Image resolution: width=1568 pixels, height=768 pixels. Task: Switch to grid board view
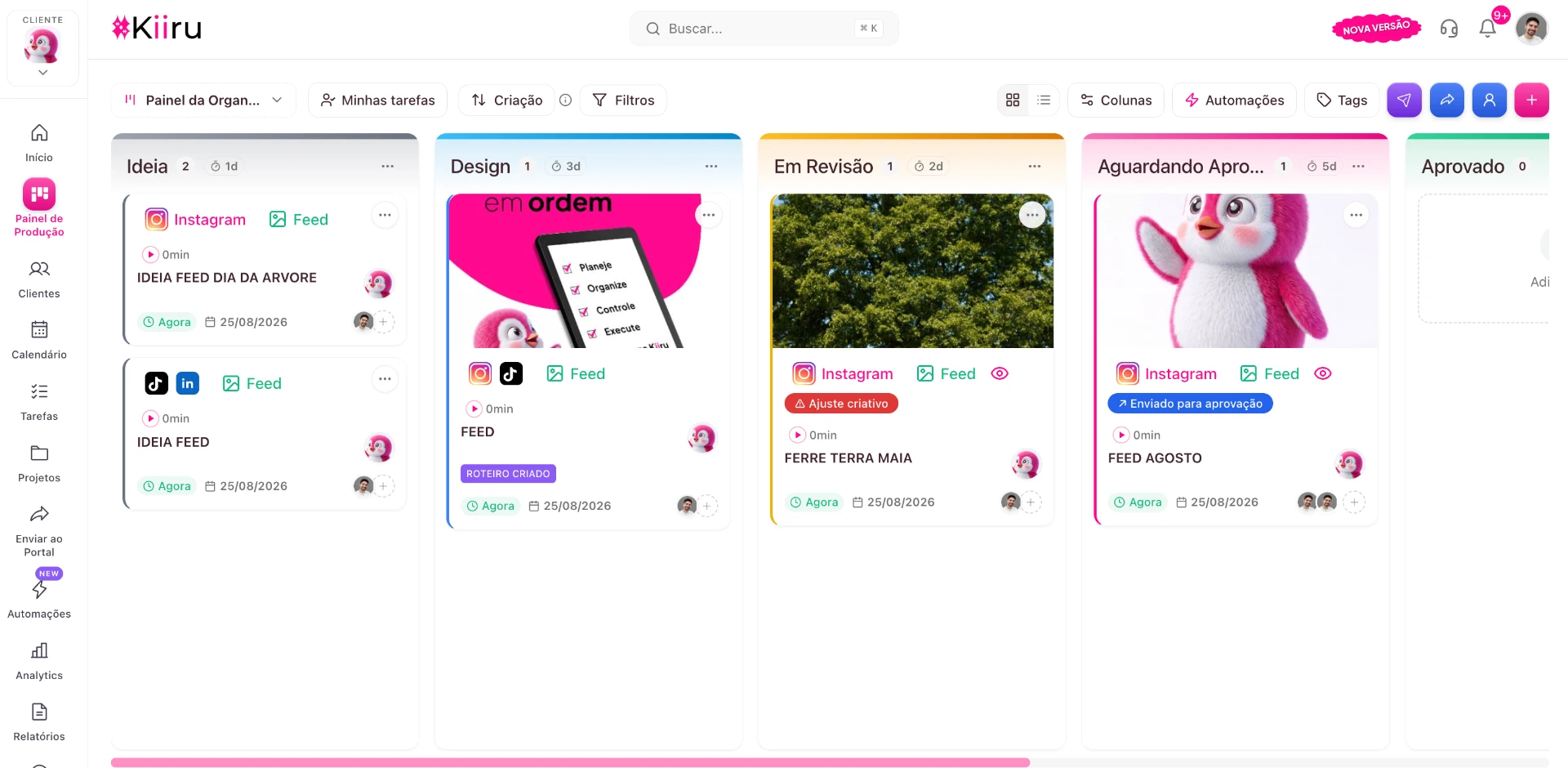(1013, 100)
